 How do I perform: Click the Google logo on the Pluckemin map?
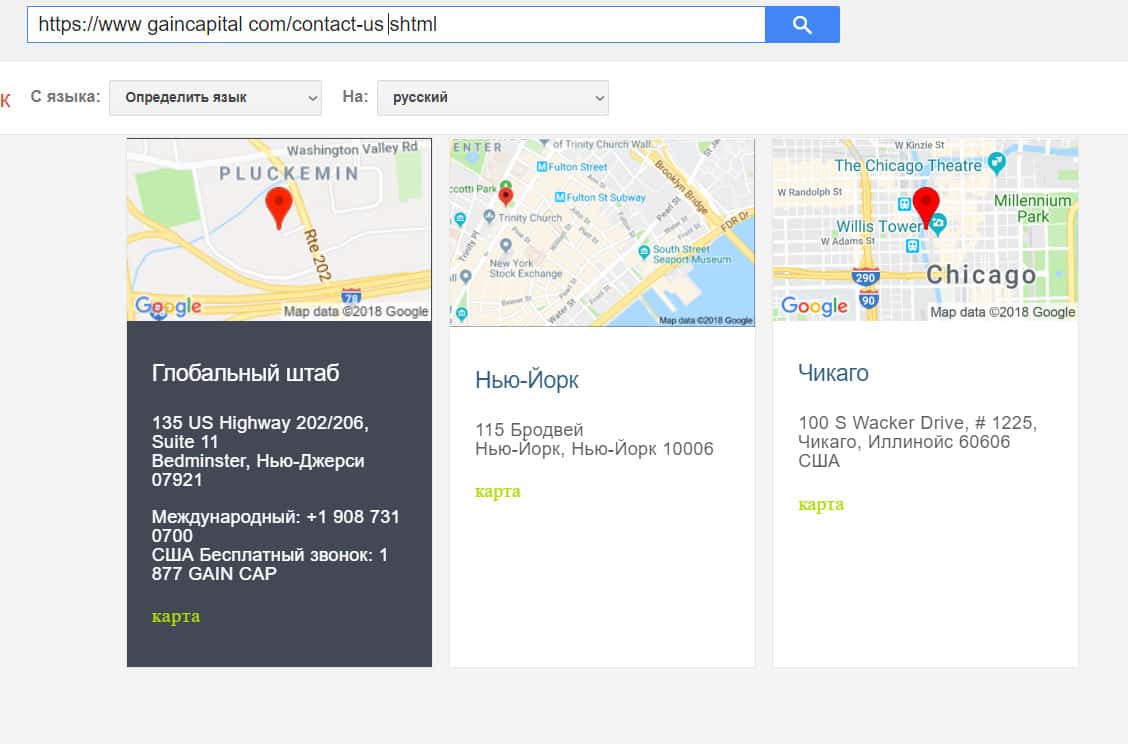click(x=168, y=307)
